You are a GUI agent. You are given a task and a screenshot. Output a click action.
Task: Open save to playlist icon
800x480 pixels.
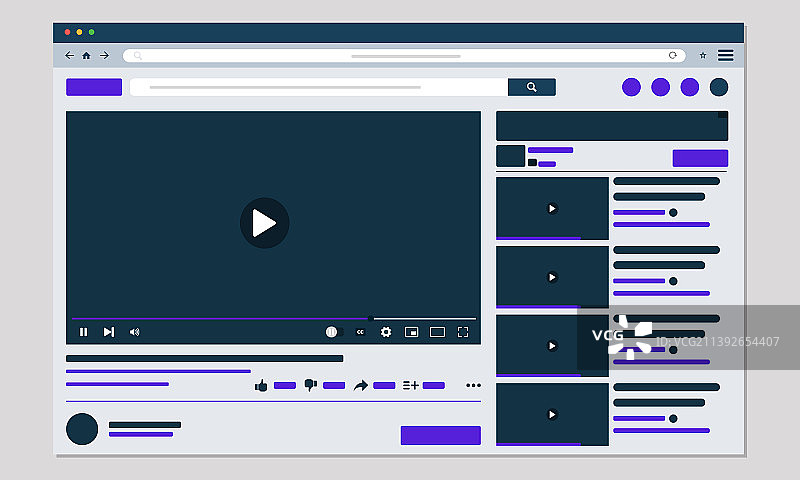point(410,385)
